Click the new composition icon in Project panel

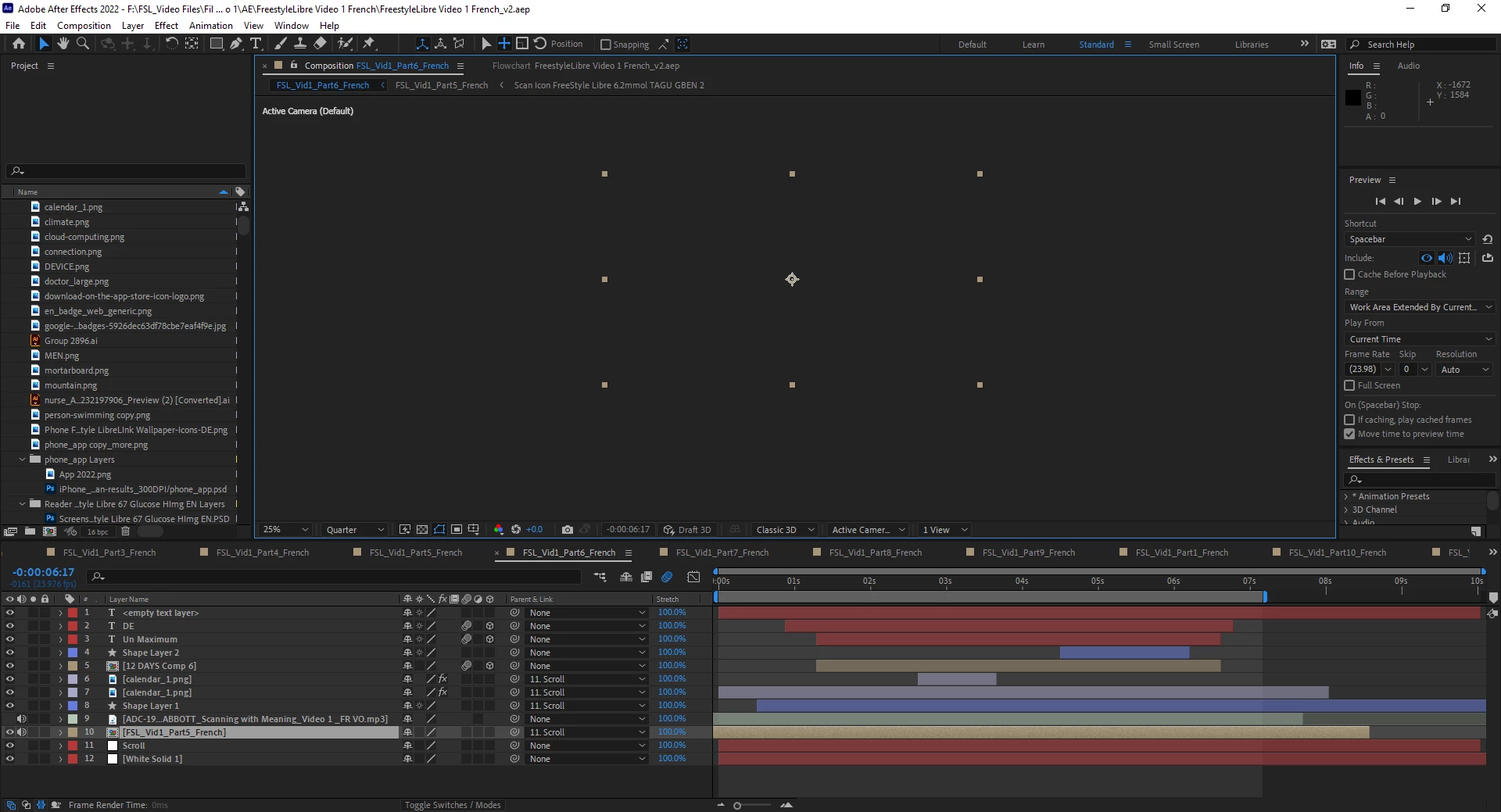(x=49, y=531)
